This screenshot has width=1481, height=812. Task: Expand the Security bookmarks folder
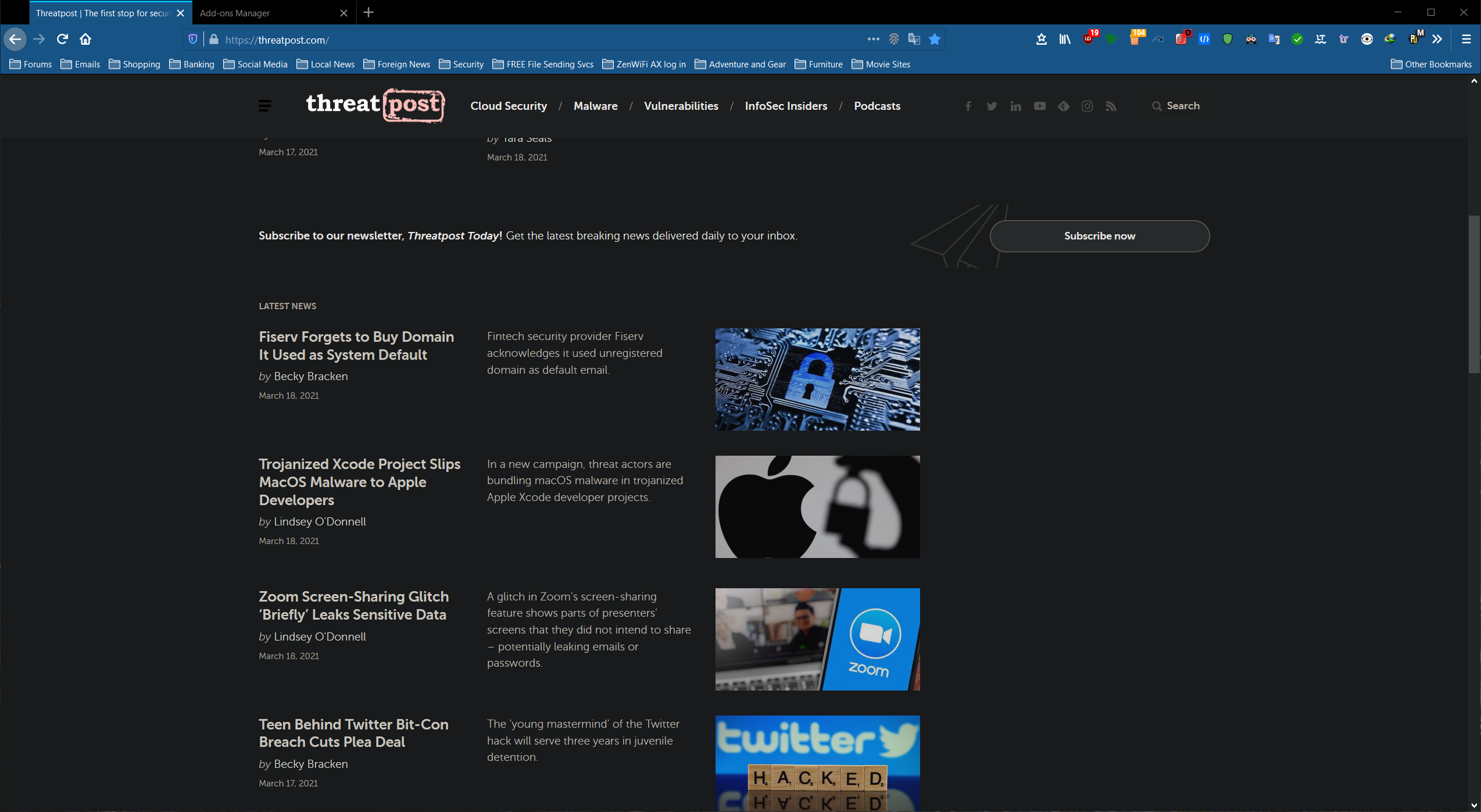pyautogui.click(x=462, y=65)
